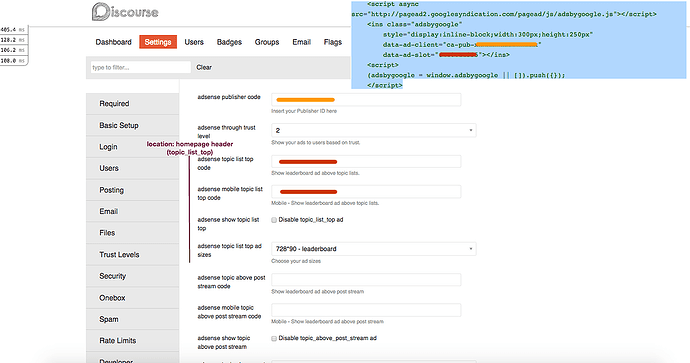Viewport: 690px width, 363px height.
Task: Expand the adsense through trust level dropdown
Action: coord(374,130)
